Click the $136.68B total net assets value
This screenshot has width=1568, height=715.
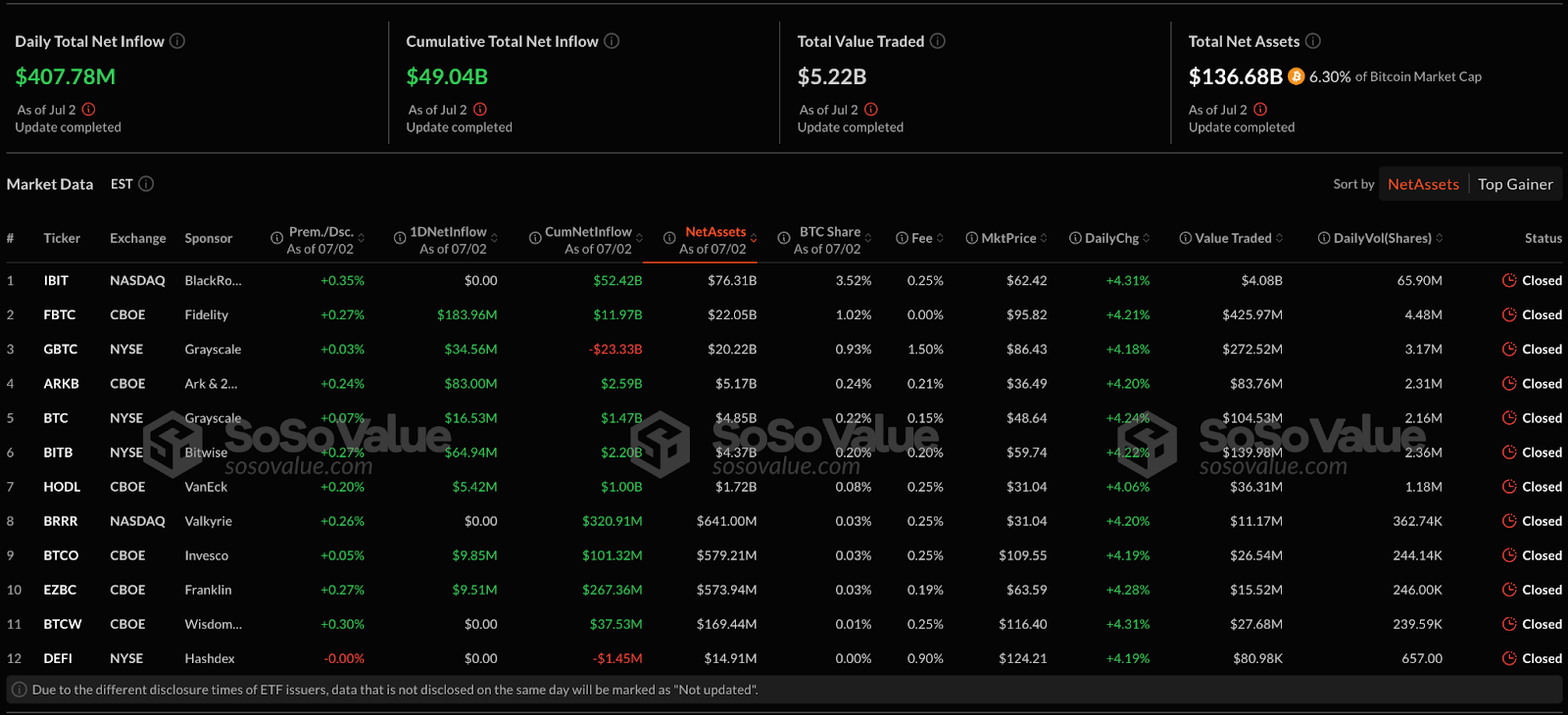pos(1235,76)
